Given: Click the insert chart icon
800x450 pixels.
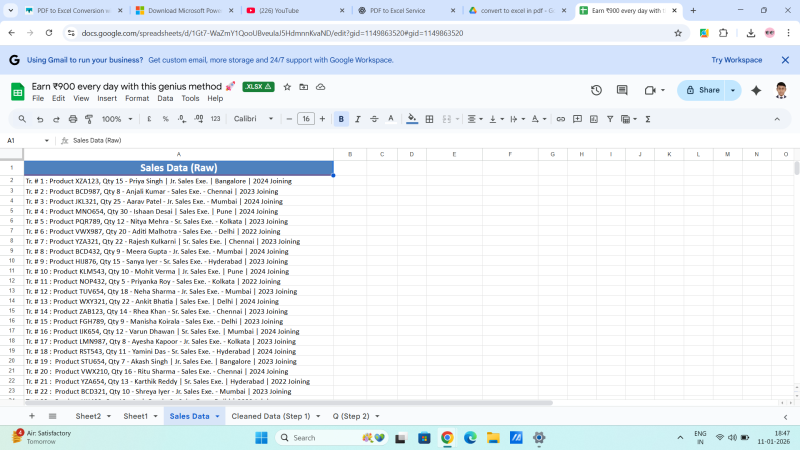Looking at the screenshot, I should [594, 119].
